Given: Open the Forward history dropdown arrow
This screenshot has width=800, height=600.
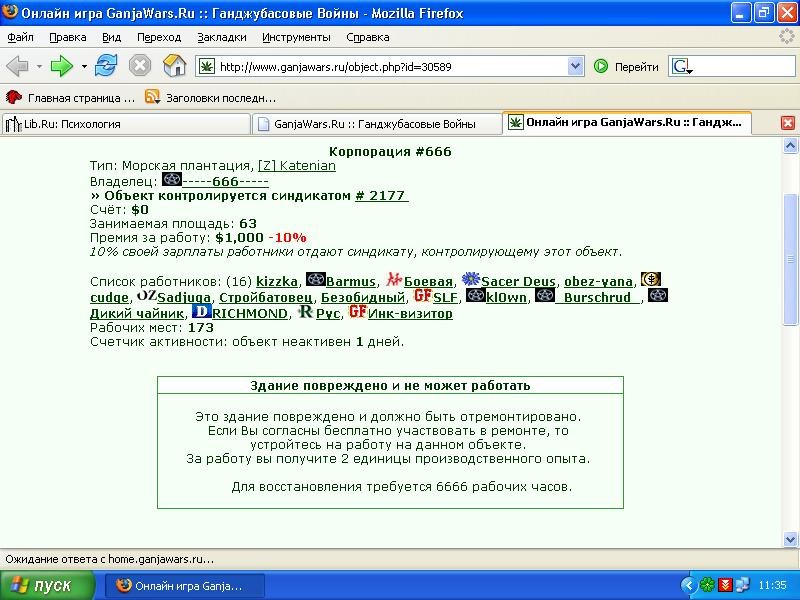Looking at the screenshot, I should coord(84,66).
